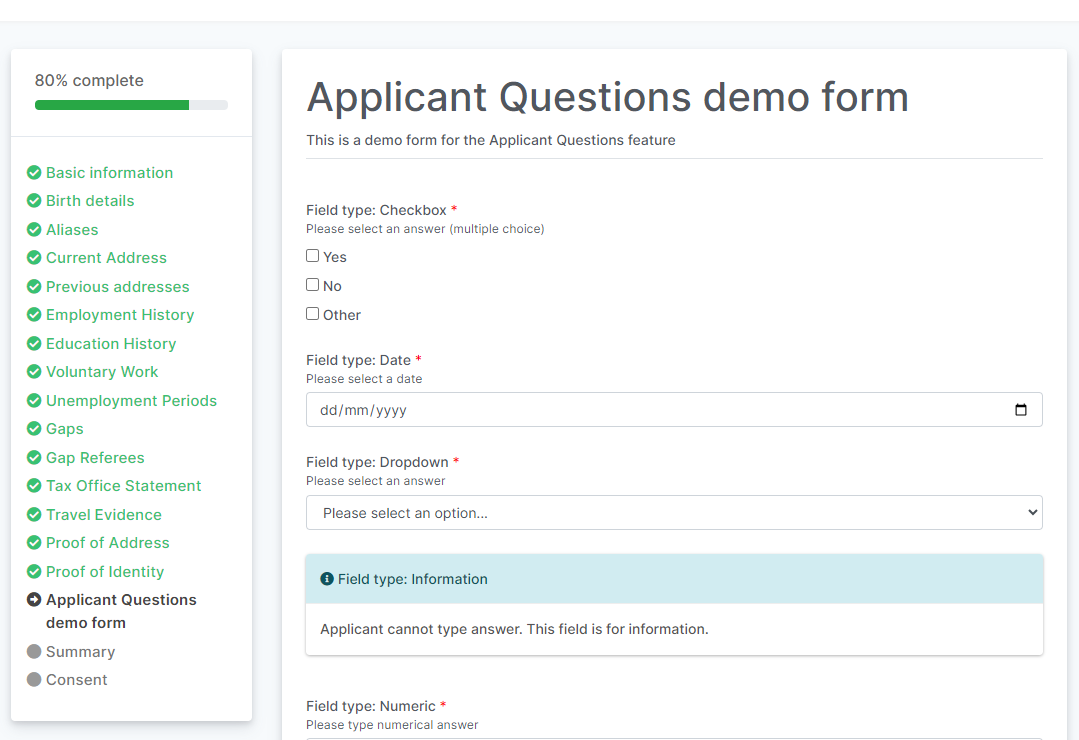Click the checkmark icon beside Previous addresses
Viewport: 1079px width, 740px height.
click(x=34, y=286)
